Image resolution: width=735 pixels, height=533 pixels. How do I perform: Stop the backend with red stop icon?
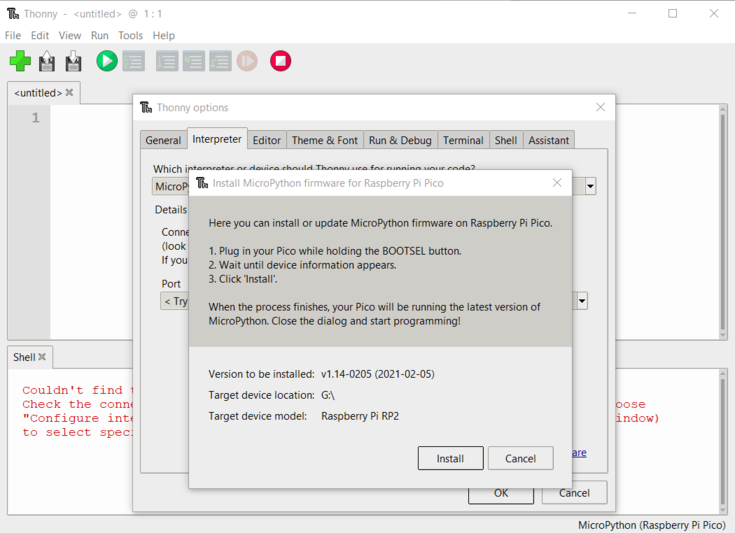tap(280, 61)
